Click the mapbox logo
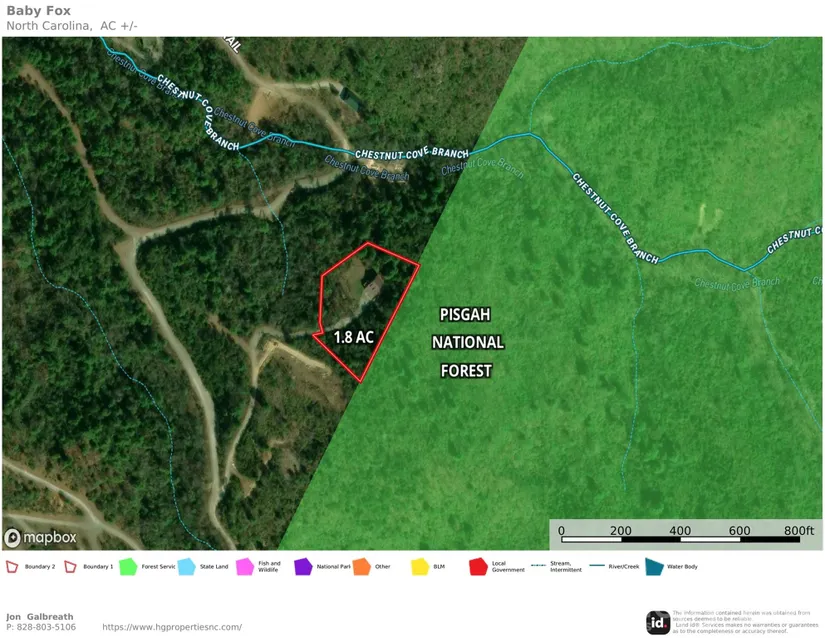Image resolution: width=825 pixels, height=638 pixels. (x=41, y=538)
